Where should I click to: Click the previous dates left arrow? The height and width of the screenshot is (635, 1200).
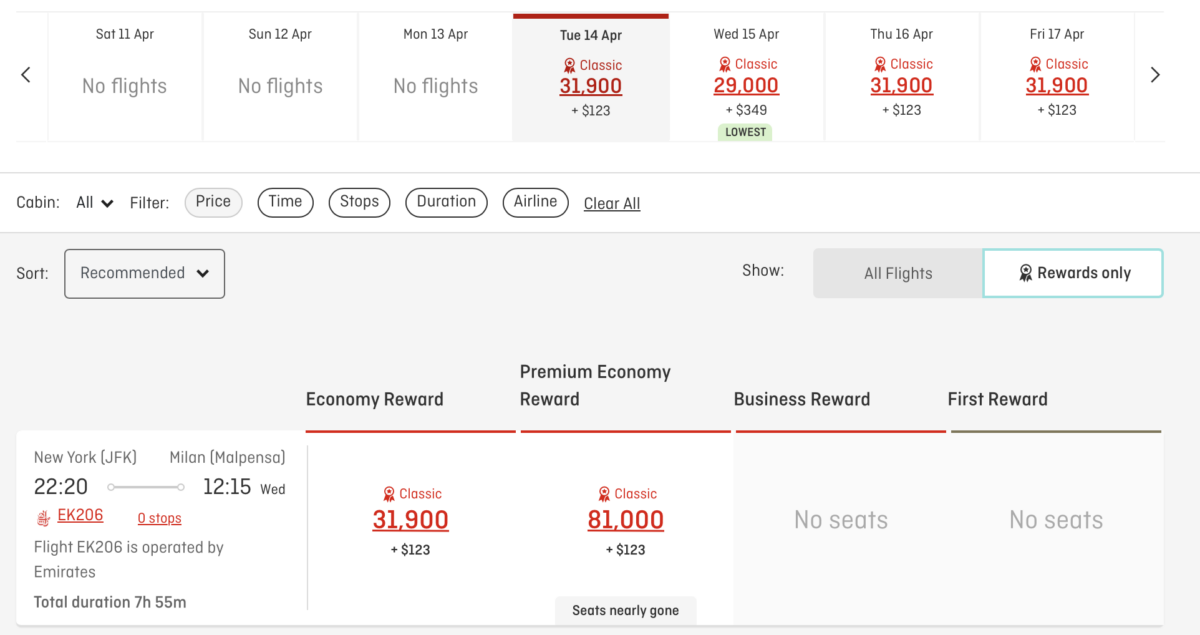coord(26,75)
